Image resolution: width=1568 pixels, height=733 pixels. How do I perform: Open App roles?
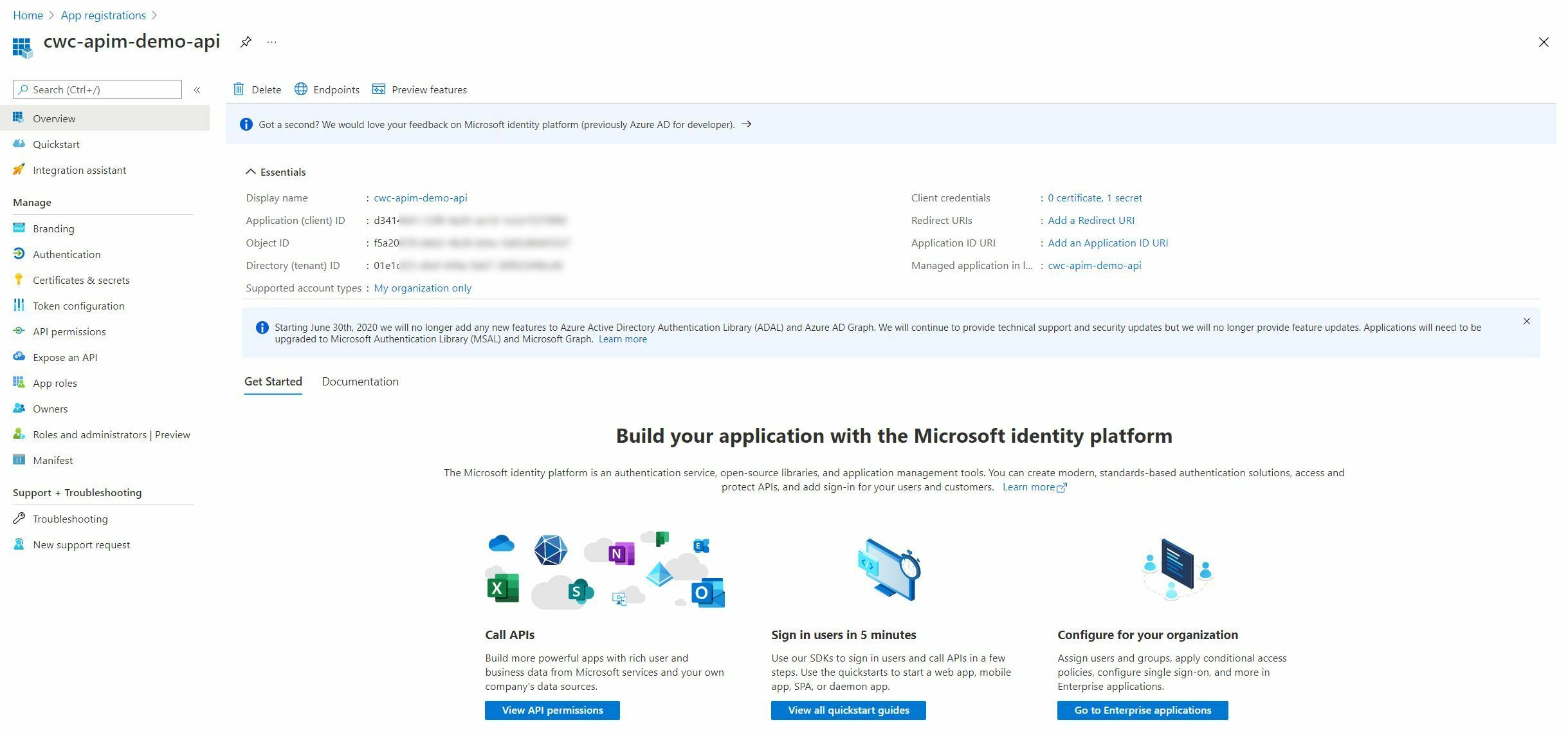point(55,383)
